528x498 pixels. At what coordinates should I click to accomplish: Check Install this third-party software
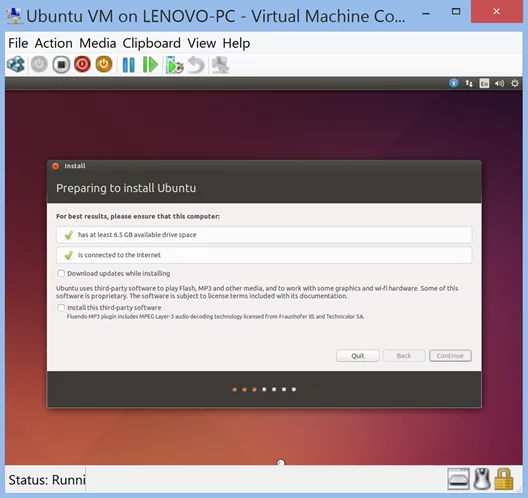pyautogui.click(x=61, y=307)
